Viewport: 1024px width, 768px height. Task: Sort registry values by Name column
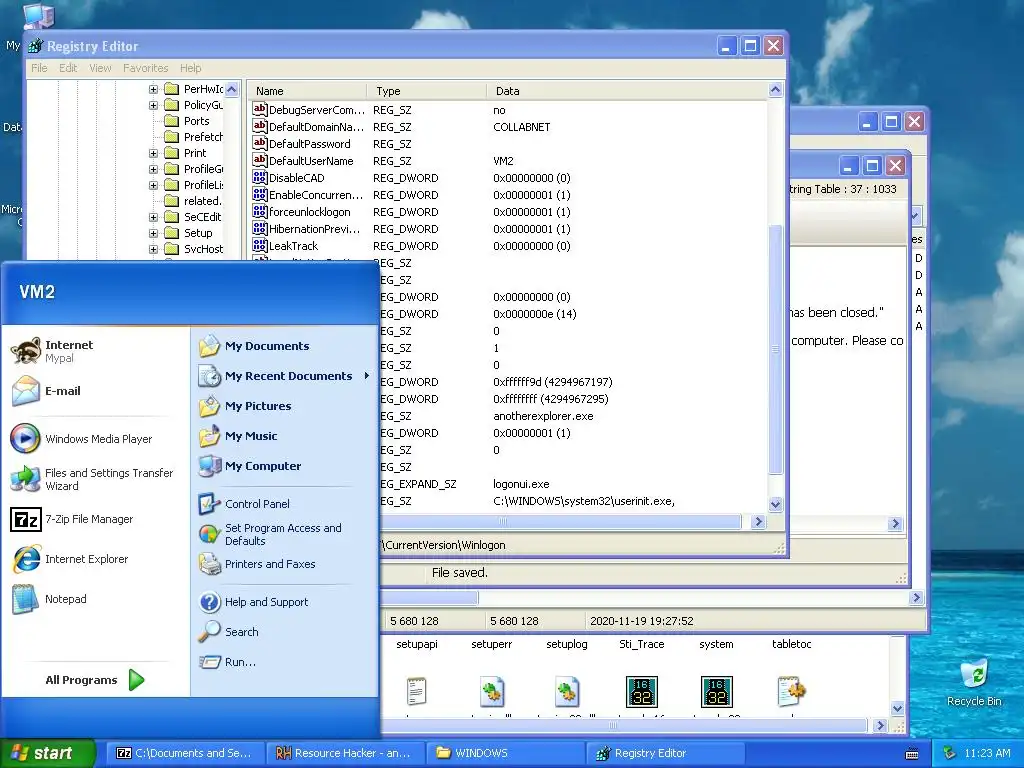tap(308, 91)
